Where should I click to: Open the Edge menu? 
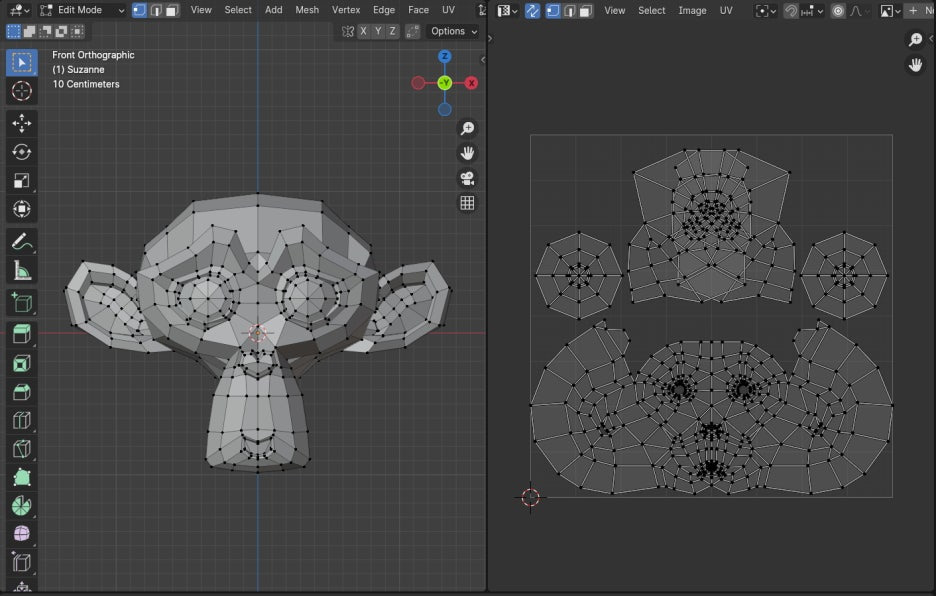coord(384,10)
